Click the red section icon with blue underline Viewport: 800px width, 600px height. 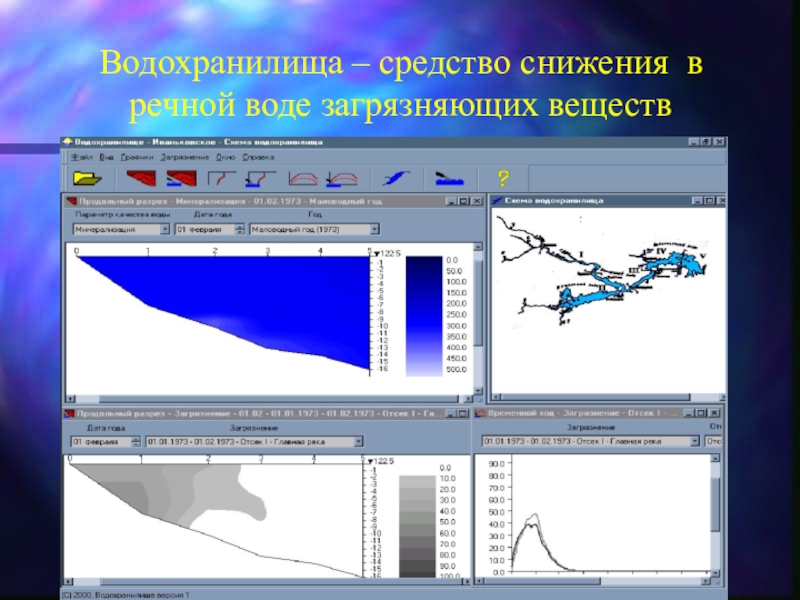182,179
